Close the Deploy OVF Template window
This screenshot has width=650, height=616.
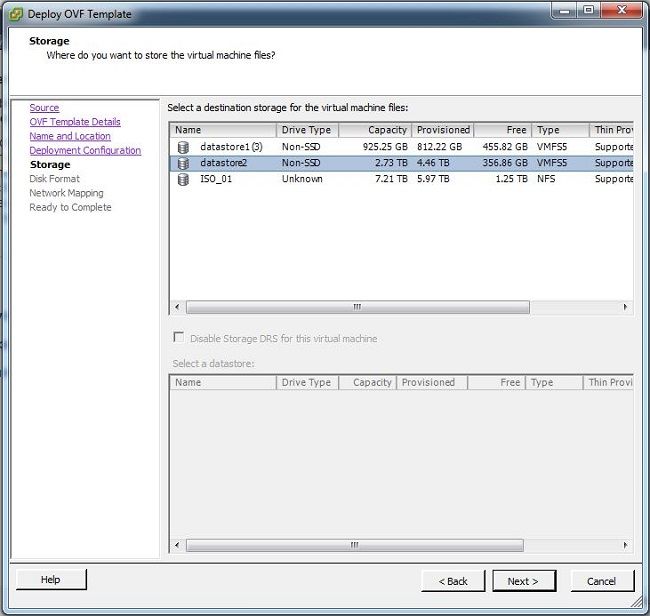(621, 10)
